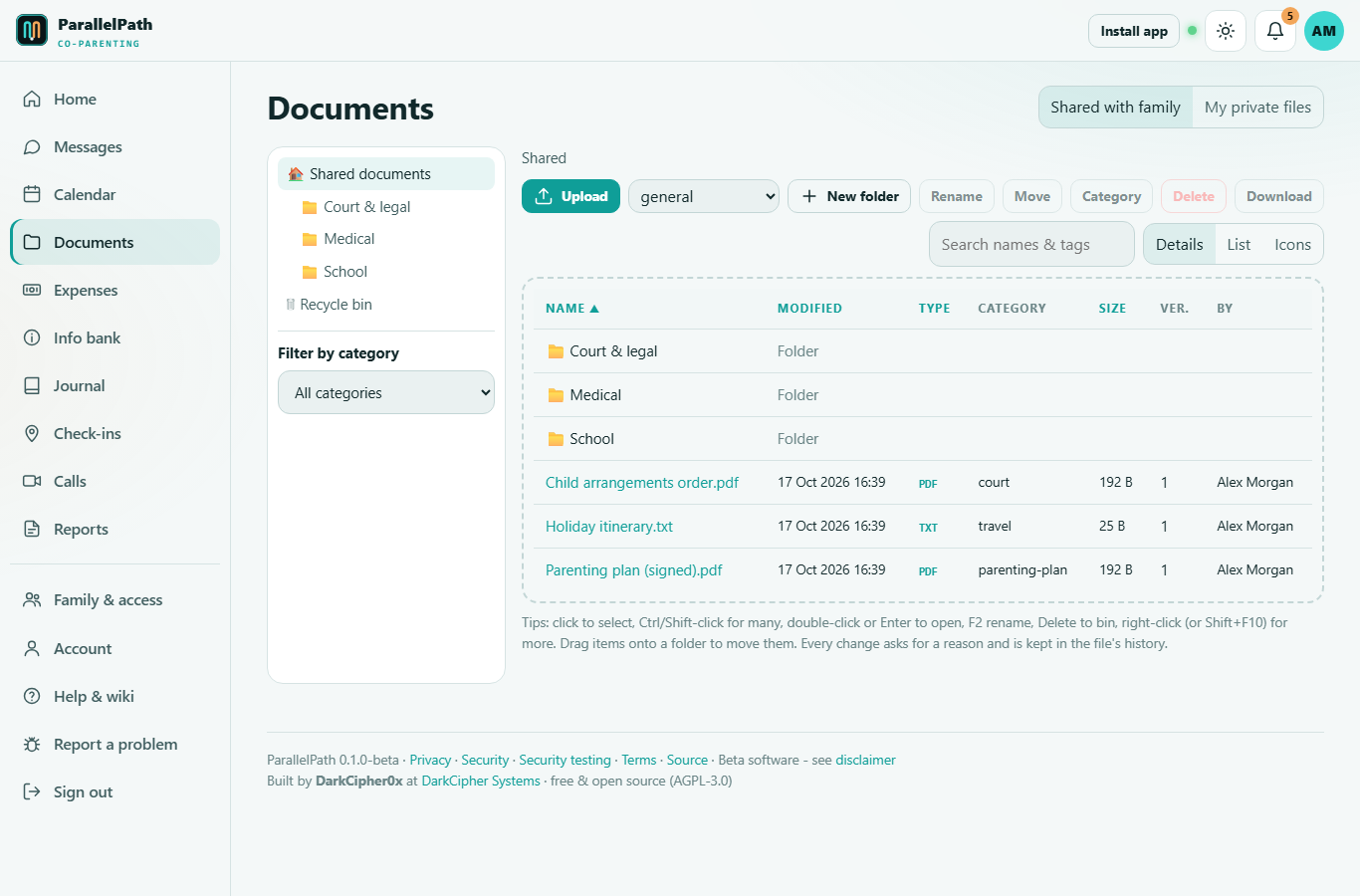The width and height of the screenshot is (1360, 896).
Task: Click the Expenses banknote icon
Action: 32,290
